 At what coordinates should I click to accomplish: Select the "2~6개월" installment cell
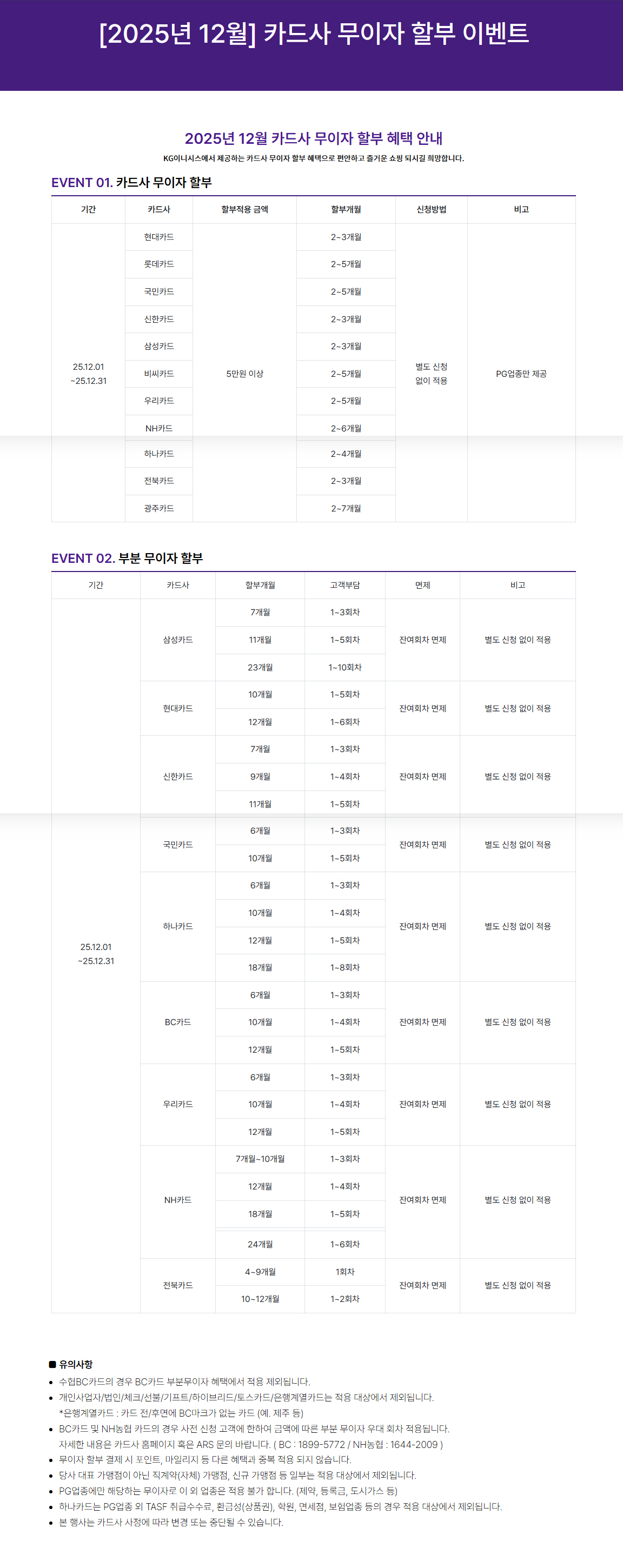(346, 429)
